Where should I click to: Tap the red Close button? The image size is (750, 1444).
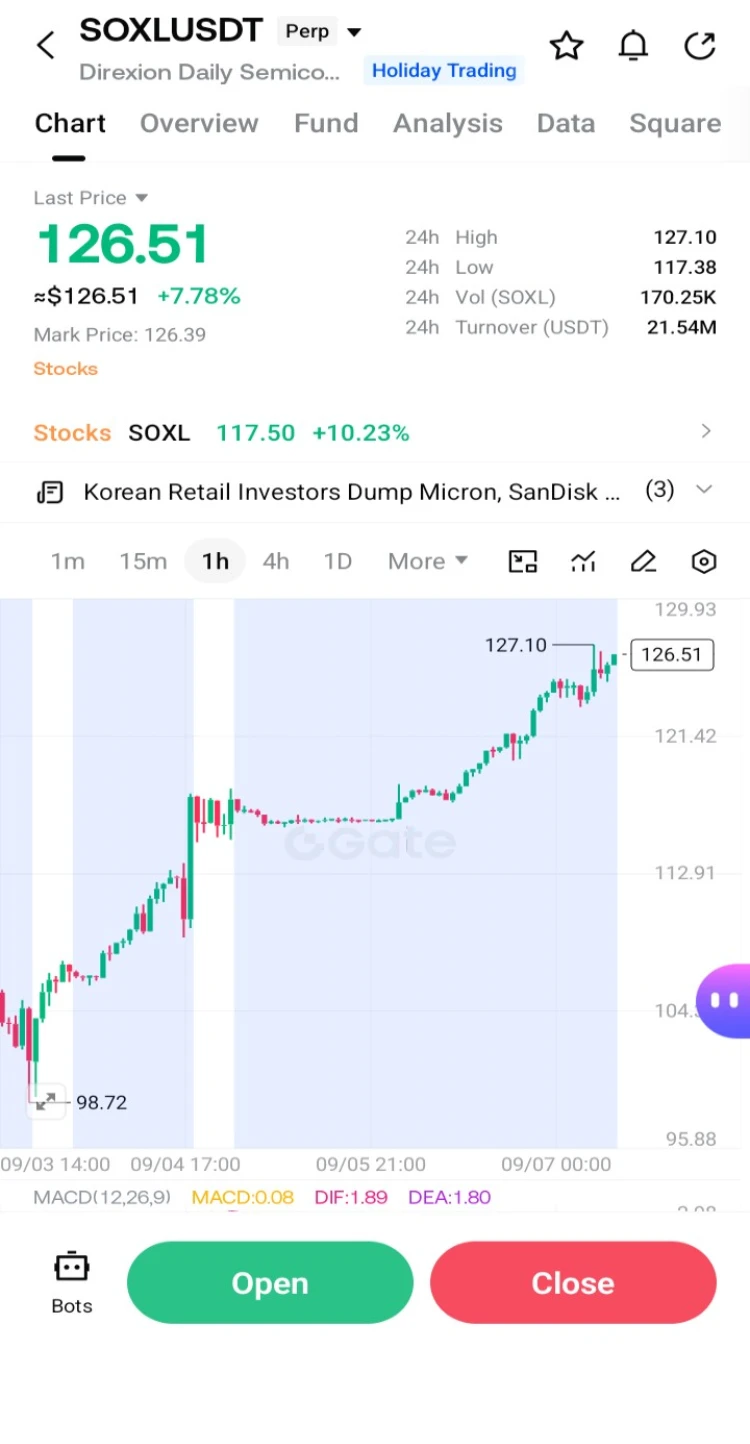tap(573, 1283)
